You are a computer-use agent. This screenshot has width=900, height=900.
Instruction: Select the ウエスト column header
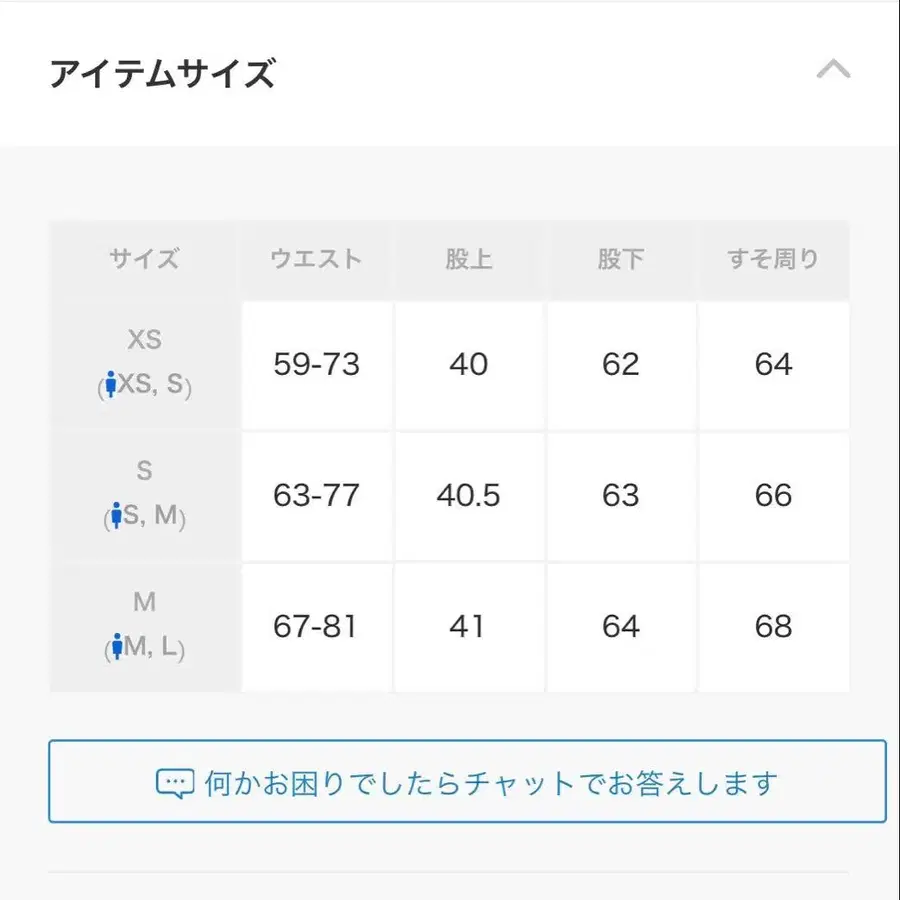[x=315, y=258]
